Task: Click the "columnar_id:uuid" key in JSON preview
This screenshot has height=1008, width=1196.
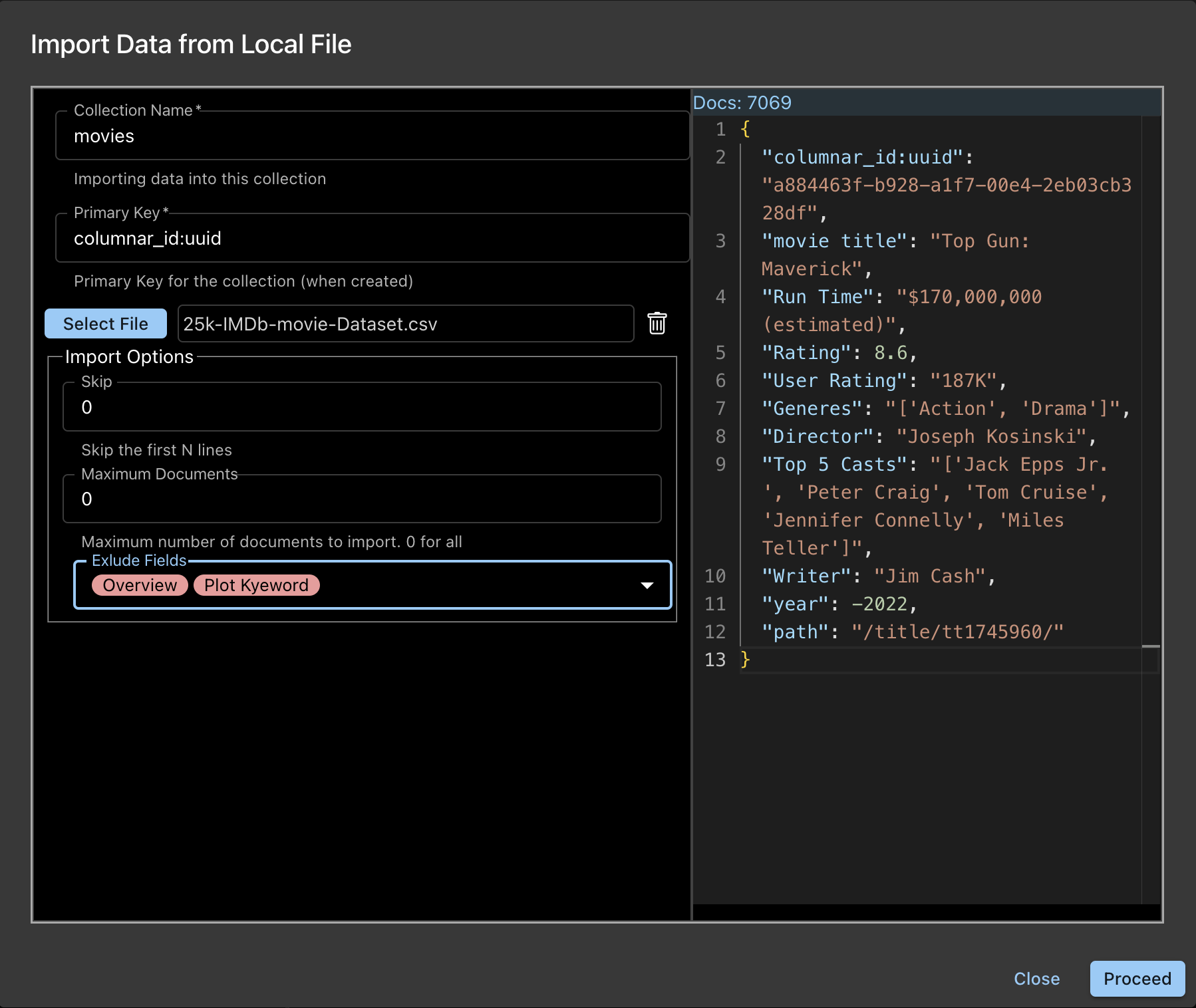Action: [x=862, y=157]
